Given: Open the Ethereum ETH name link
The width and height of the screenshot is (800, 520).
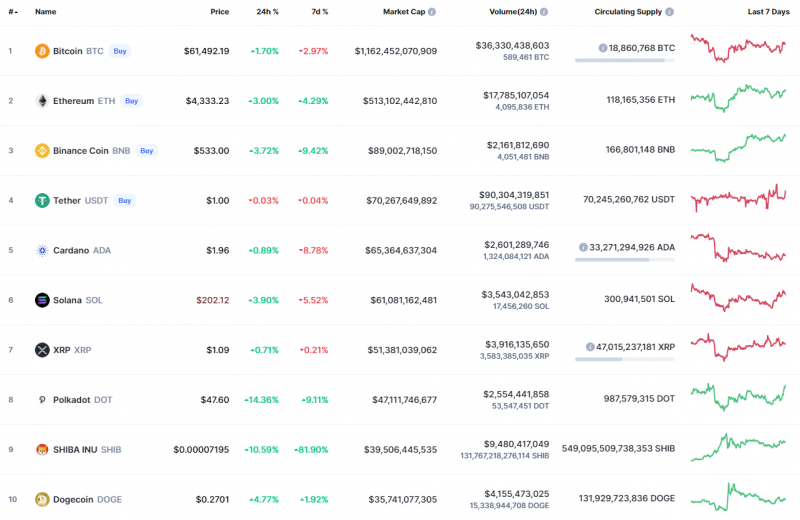Looking at the screenshot, I should (x=84, y=101).
